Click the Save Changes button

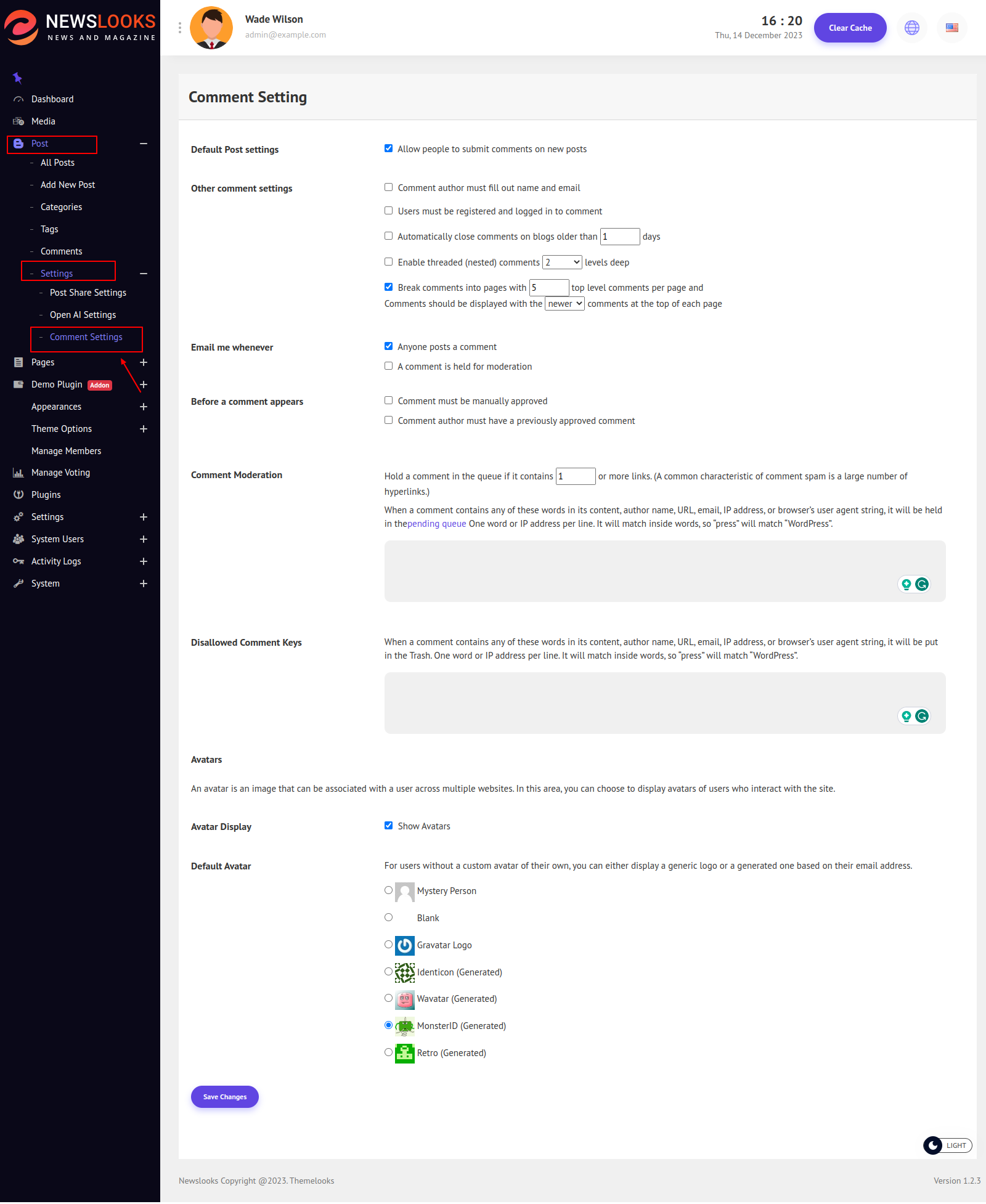[x=225, y=1097]
